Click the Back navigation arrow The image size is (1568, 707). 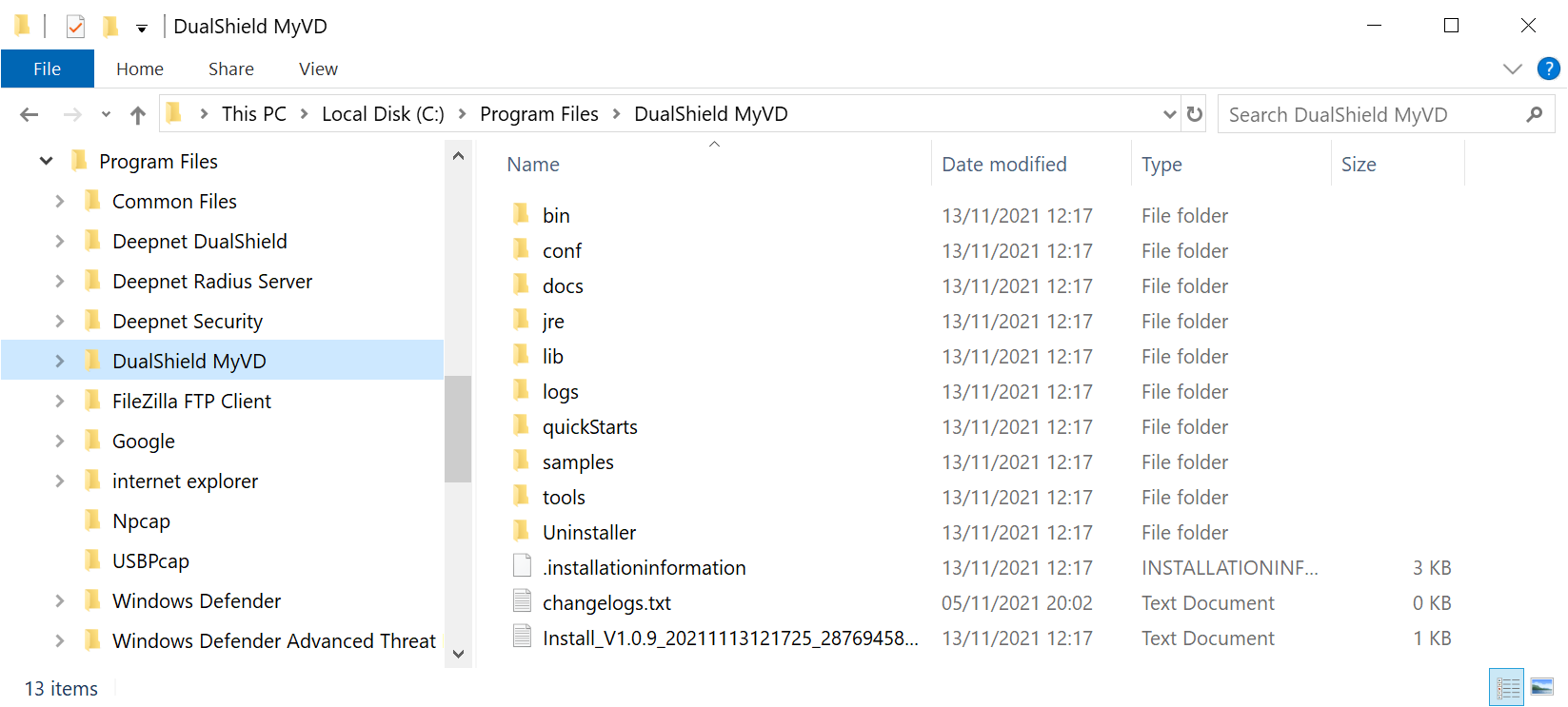[x=30, y=115]
